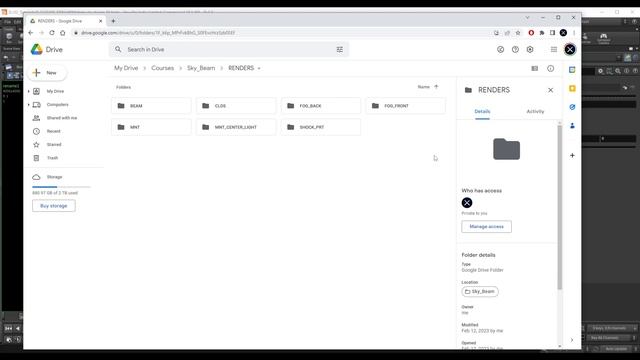The height and width of the screenshot is (360, 640).
Task: Select the MNT folder
Action: 151,127
